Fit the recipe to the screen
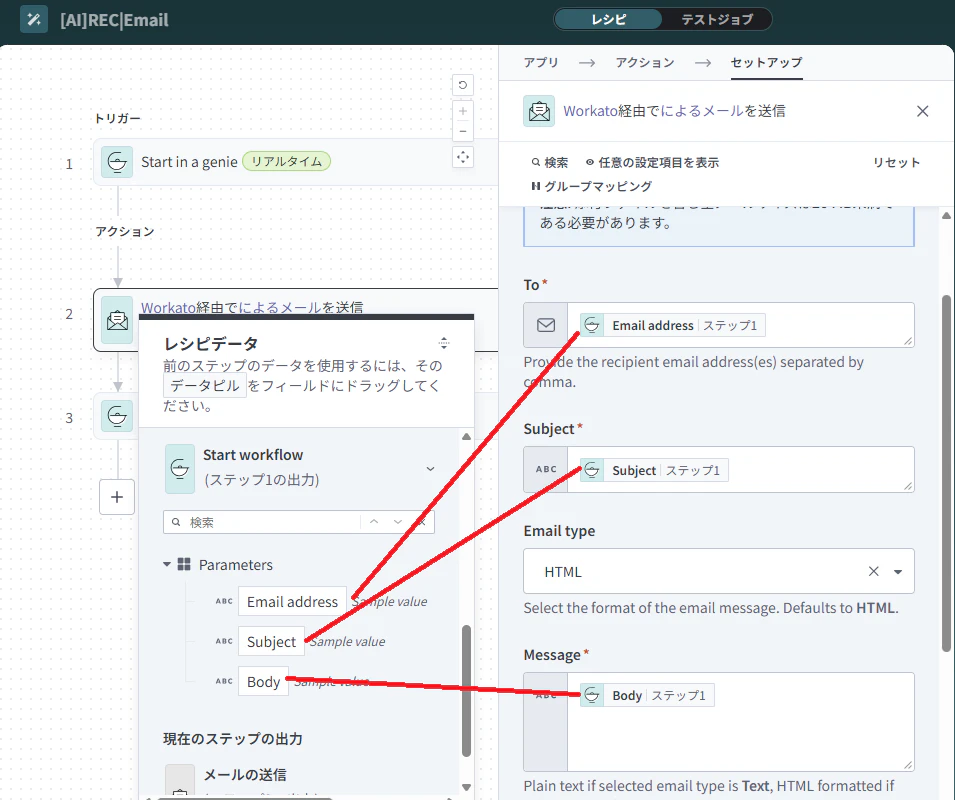Viewport: 955px width, 800px height. point(463,157)
